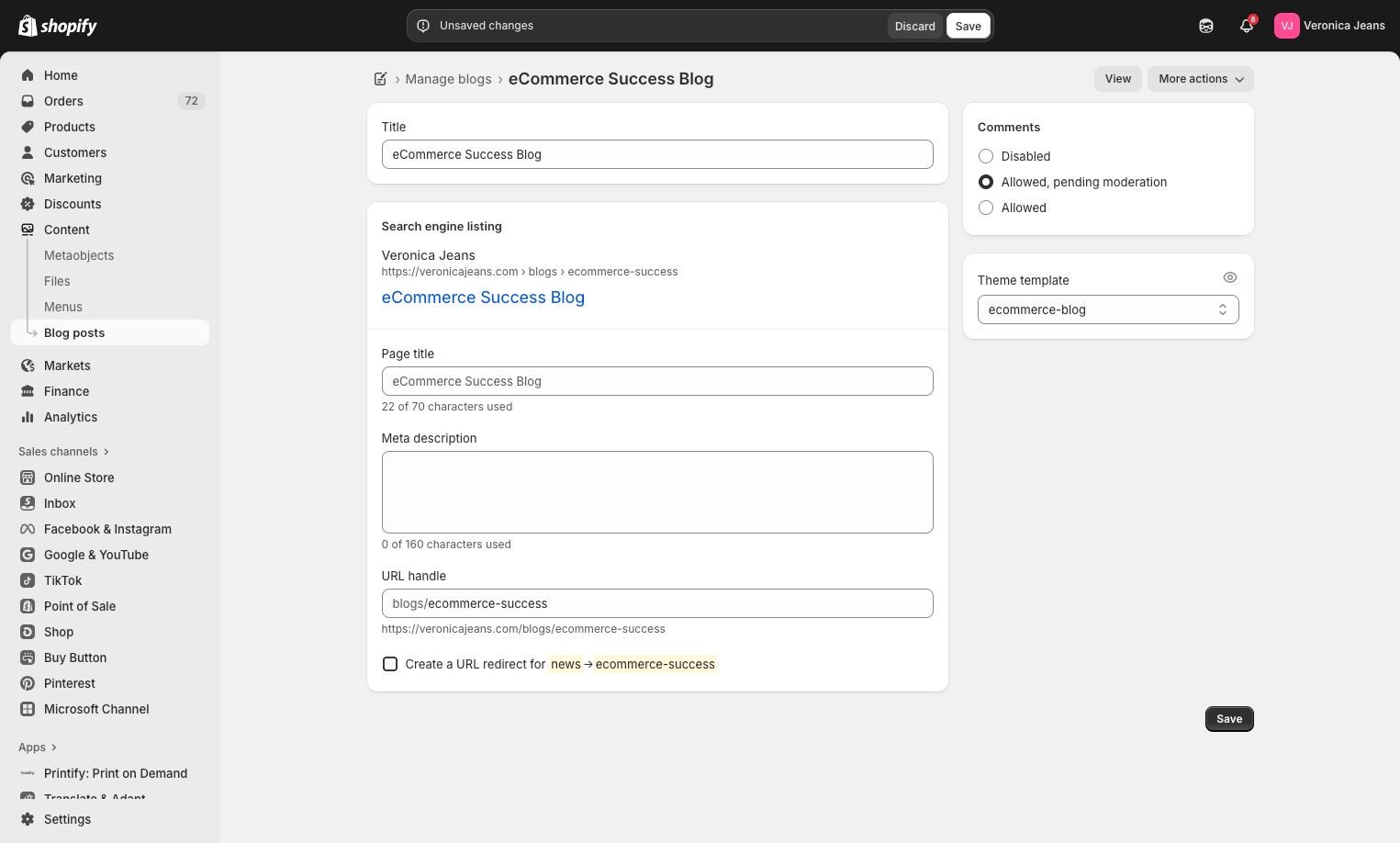Click the Shopify logo icon

[x=28, y=26]
